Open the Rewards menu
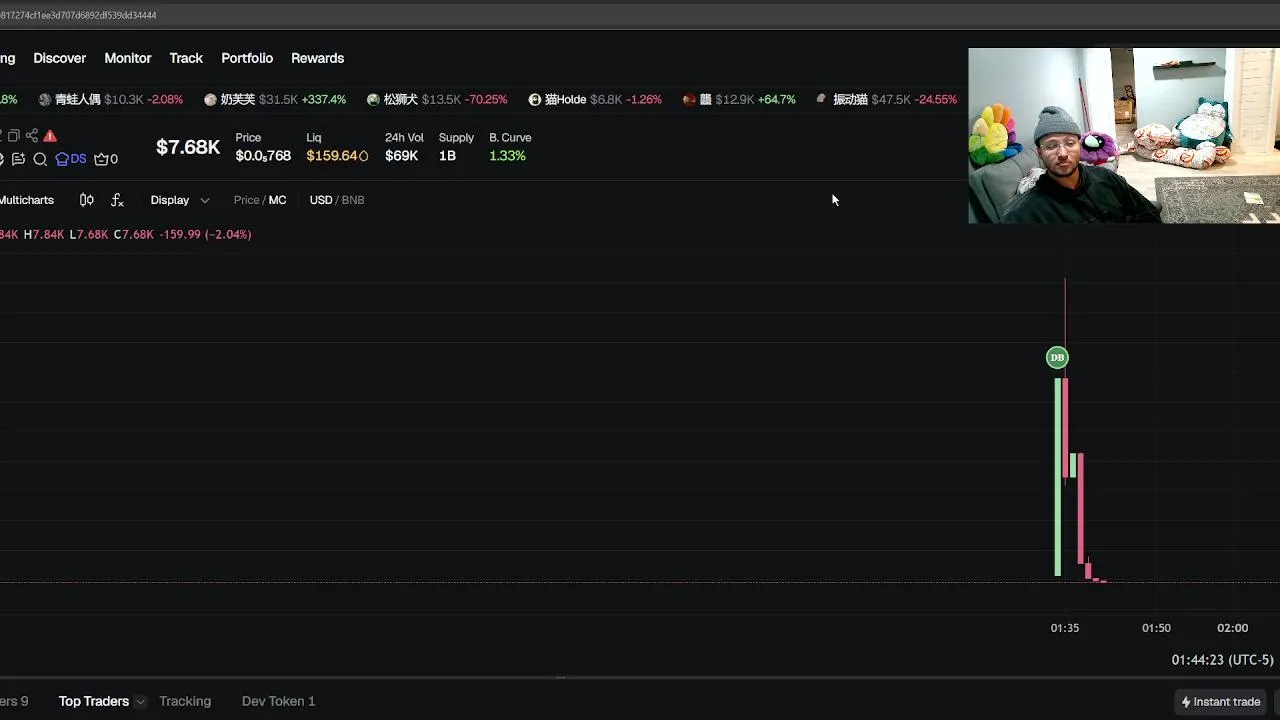This screenshot has height=720, width=1280. (x=318, y=58)
